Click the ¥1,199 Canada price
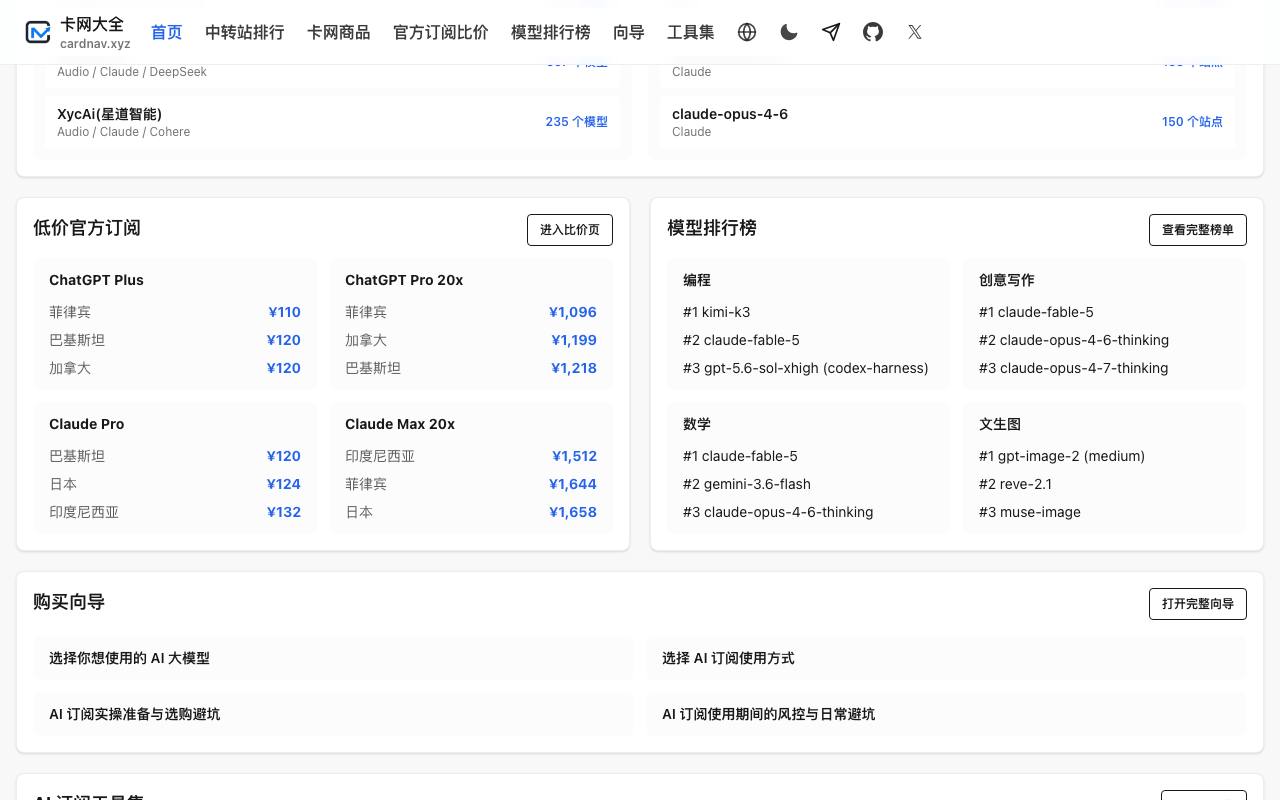The width and height of the screenshot is (1280, 800). coord(574,340)
